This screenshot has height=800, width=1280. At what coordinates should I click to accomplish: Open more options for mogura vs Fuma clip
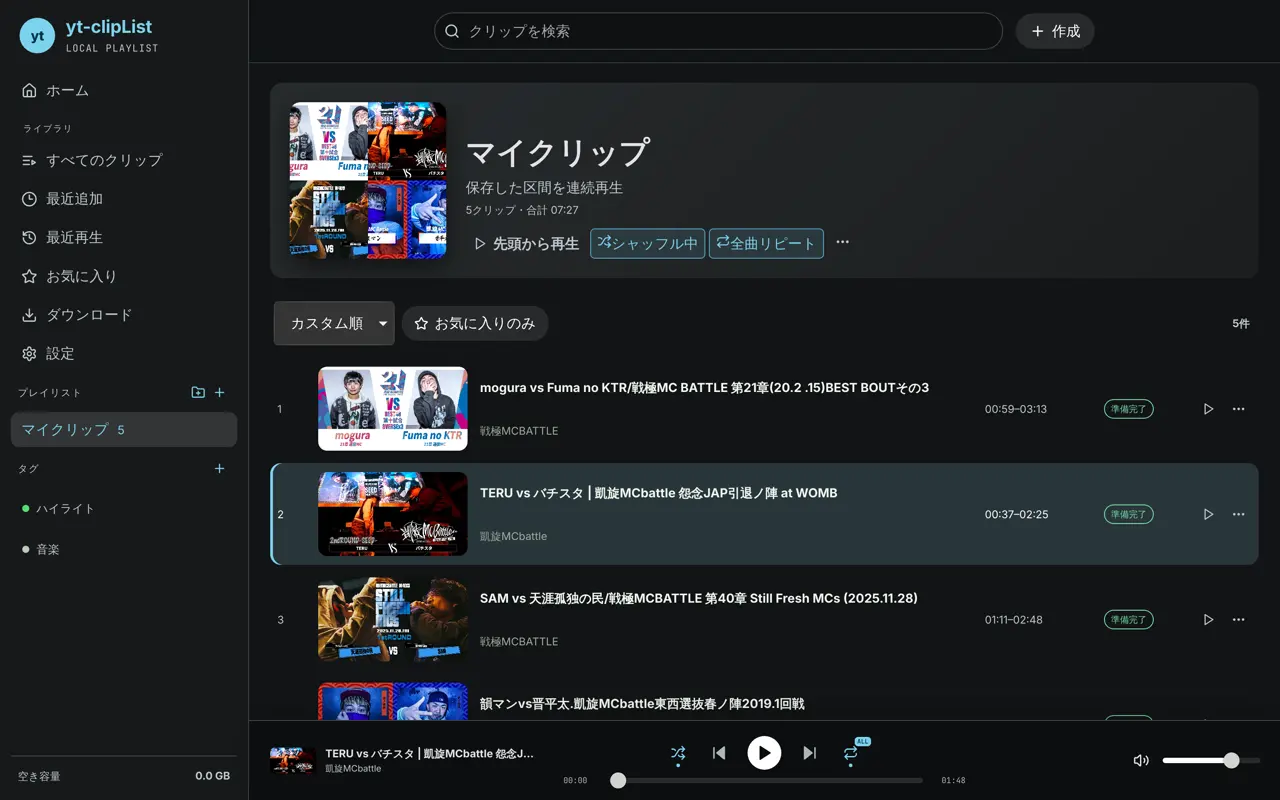pos(1239,409)
